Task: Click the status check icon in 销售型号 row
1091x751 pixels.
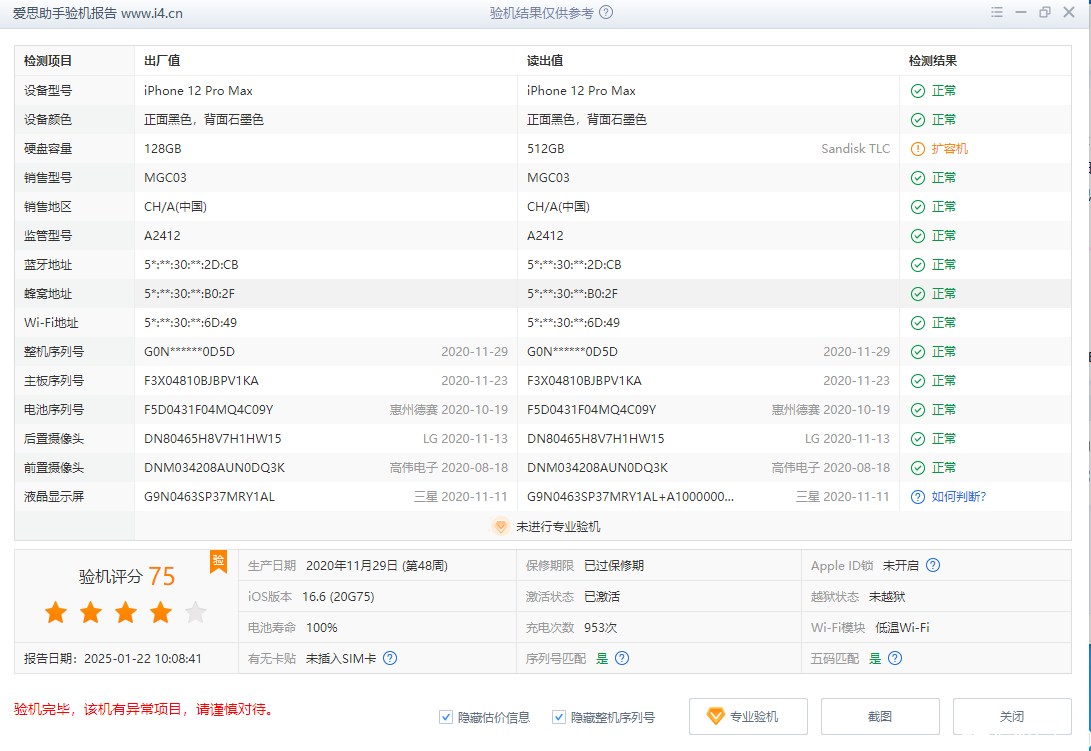Action: tap(918, 178)
